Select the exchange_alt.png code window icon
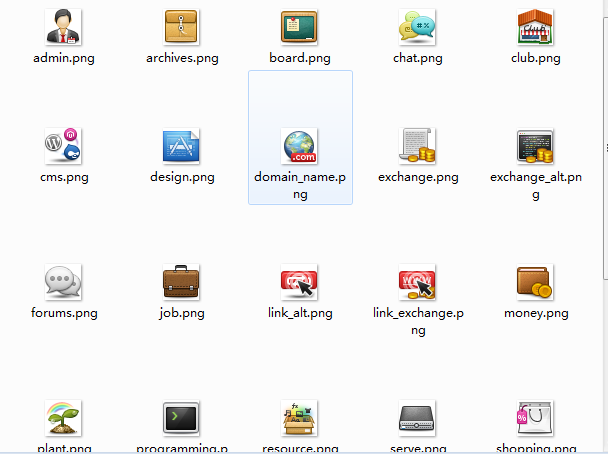608x454 pixels. [535, 146]
